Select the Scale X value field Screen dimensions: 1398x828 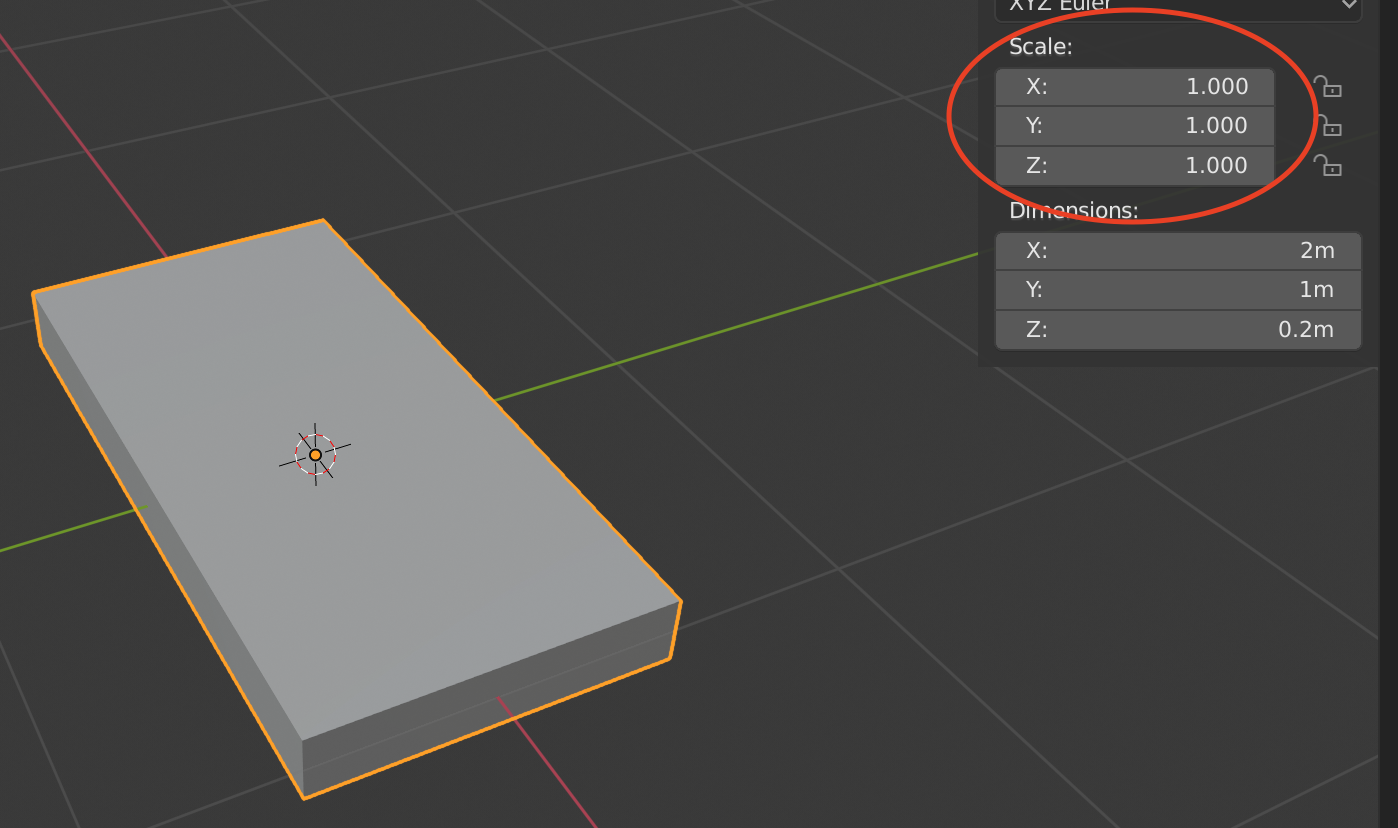pyautogui.click(x=1135, y=87)
